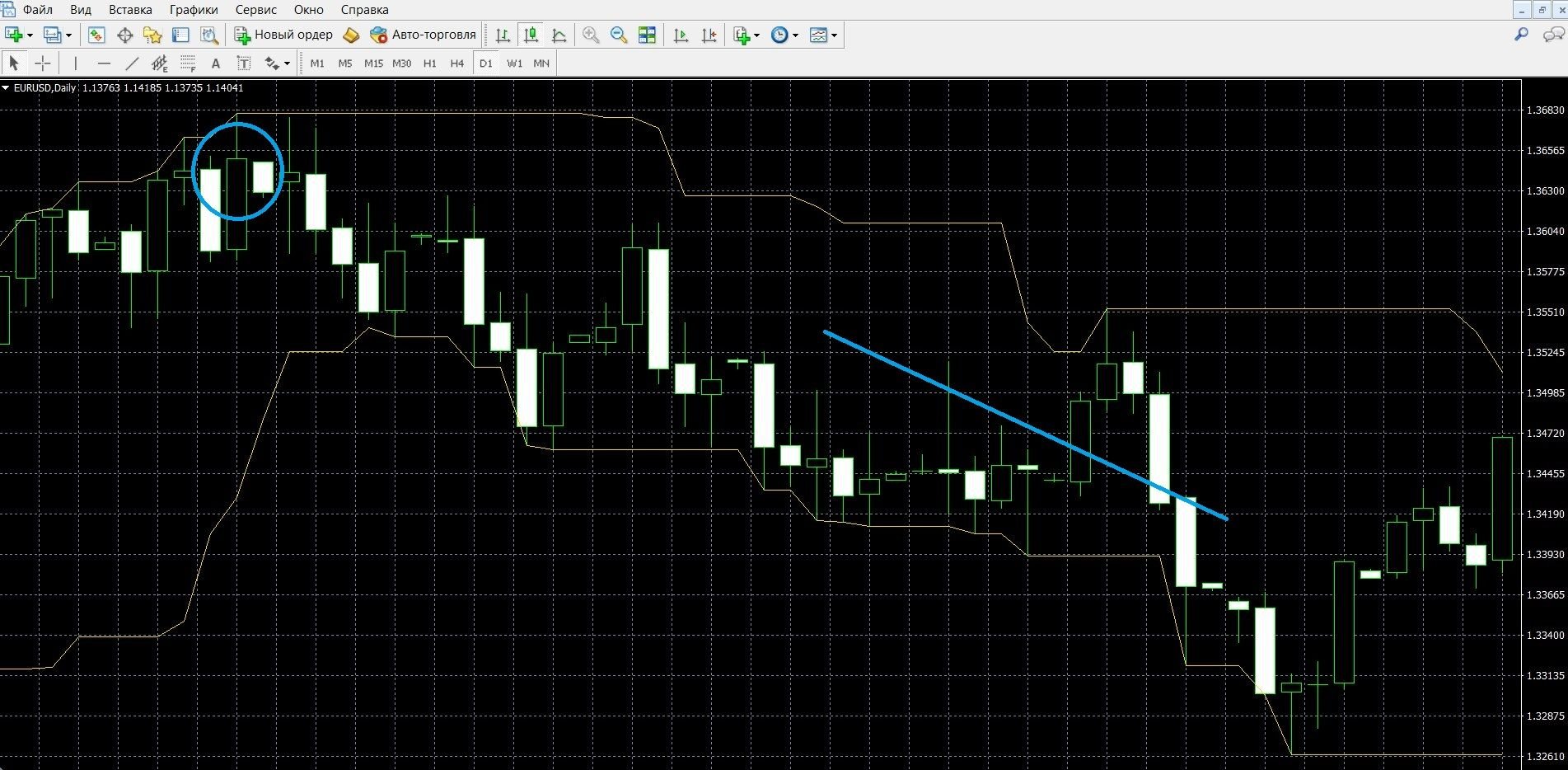Select the horizontal line tool
This screenshot has height=770, width=1568.
click(x=104, y=63)
